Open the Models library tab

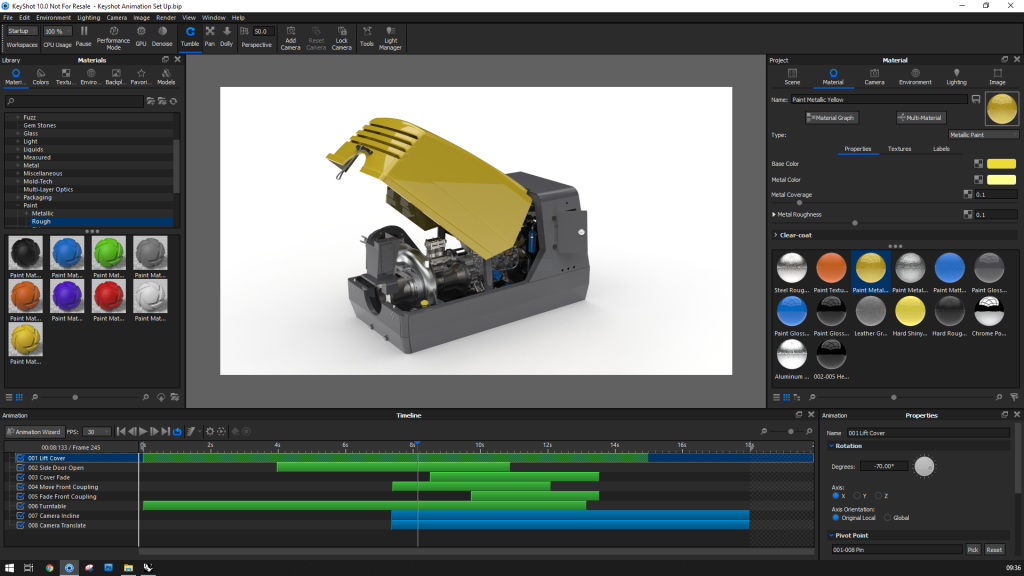click(x=166, y=77)
